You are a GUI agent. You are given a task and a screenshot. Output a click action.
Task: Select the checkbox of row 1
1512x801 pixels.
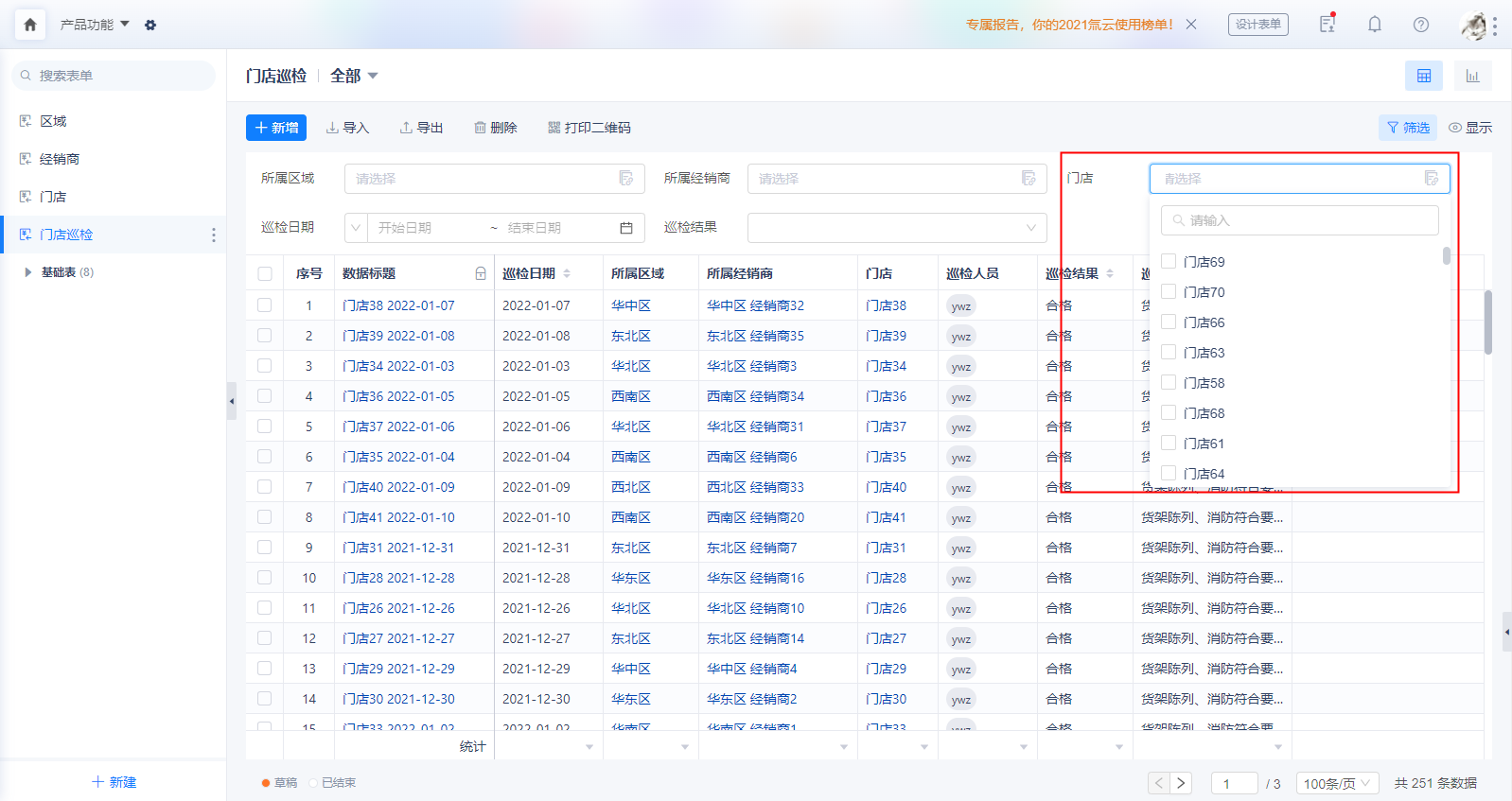tap(265, 305)
